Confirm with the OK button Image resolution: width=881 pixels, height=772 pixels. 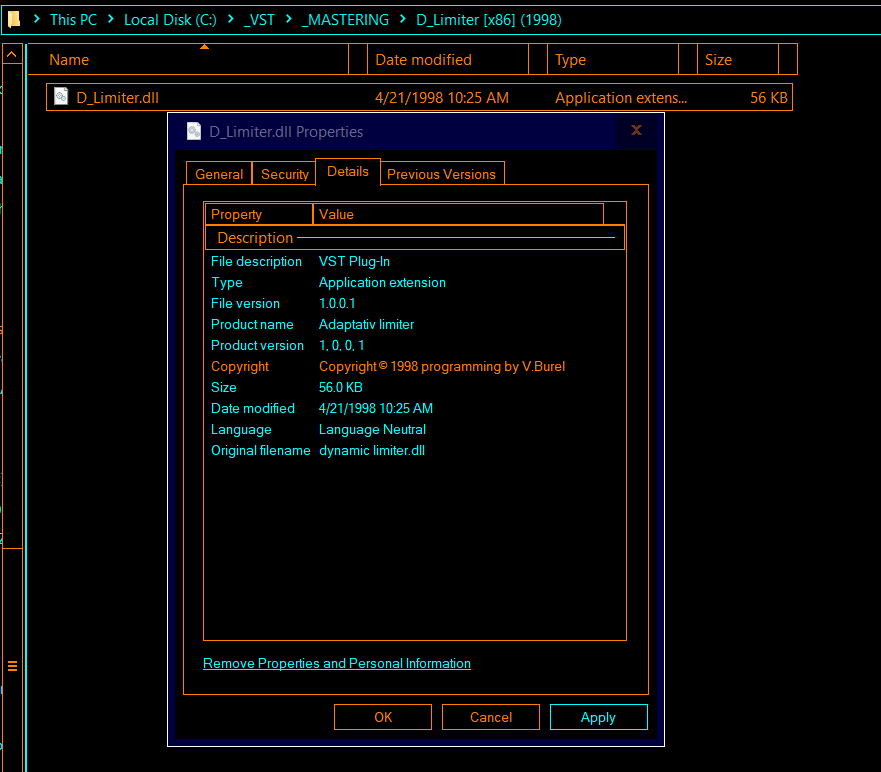click(383, 717)
